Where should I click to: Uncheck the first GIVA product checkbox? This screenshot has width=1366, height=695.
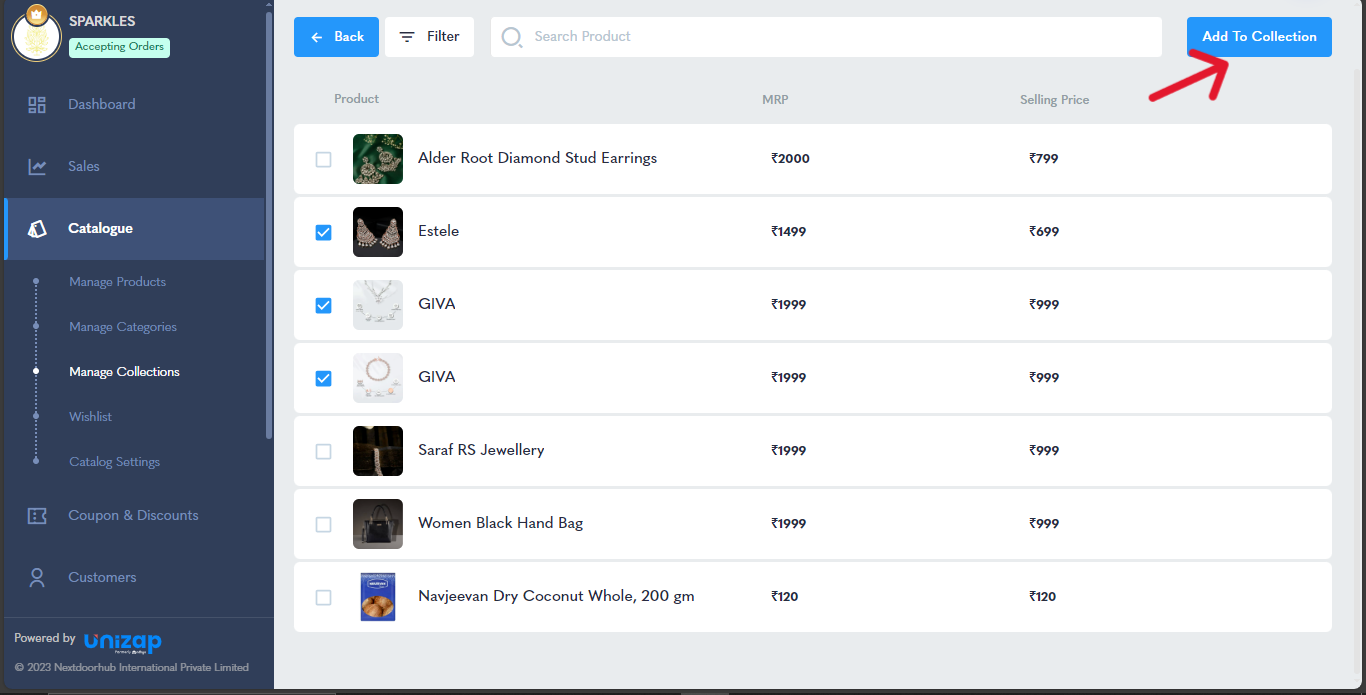[x=323, y=305]
